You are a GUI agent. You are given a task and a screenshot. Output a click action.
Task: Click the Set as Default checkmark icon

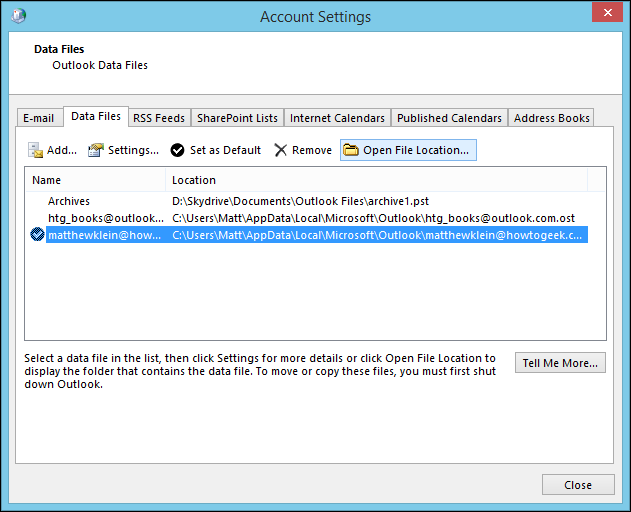[x=177, y=150]
